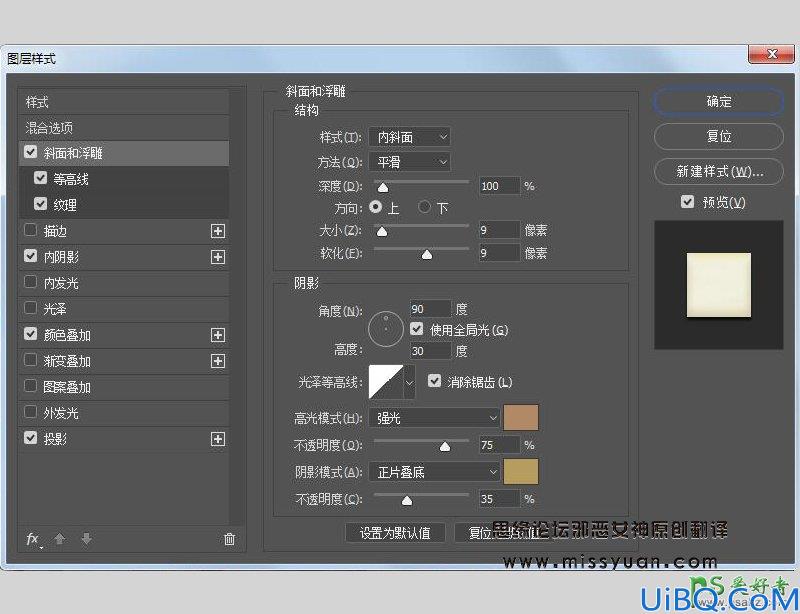Viewport: 800px width, 614px height.
Task: Click the 软化 slider handle
Action: pyautogui.click(x=427, y=254)
